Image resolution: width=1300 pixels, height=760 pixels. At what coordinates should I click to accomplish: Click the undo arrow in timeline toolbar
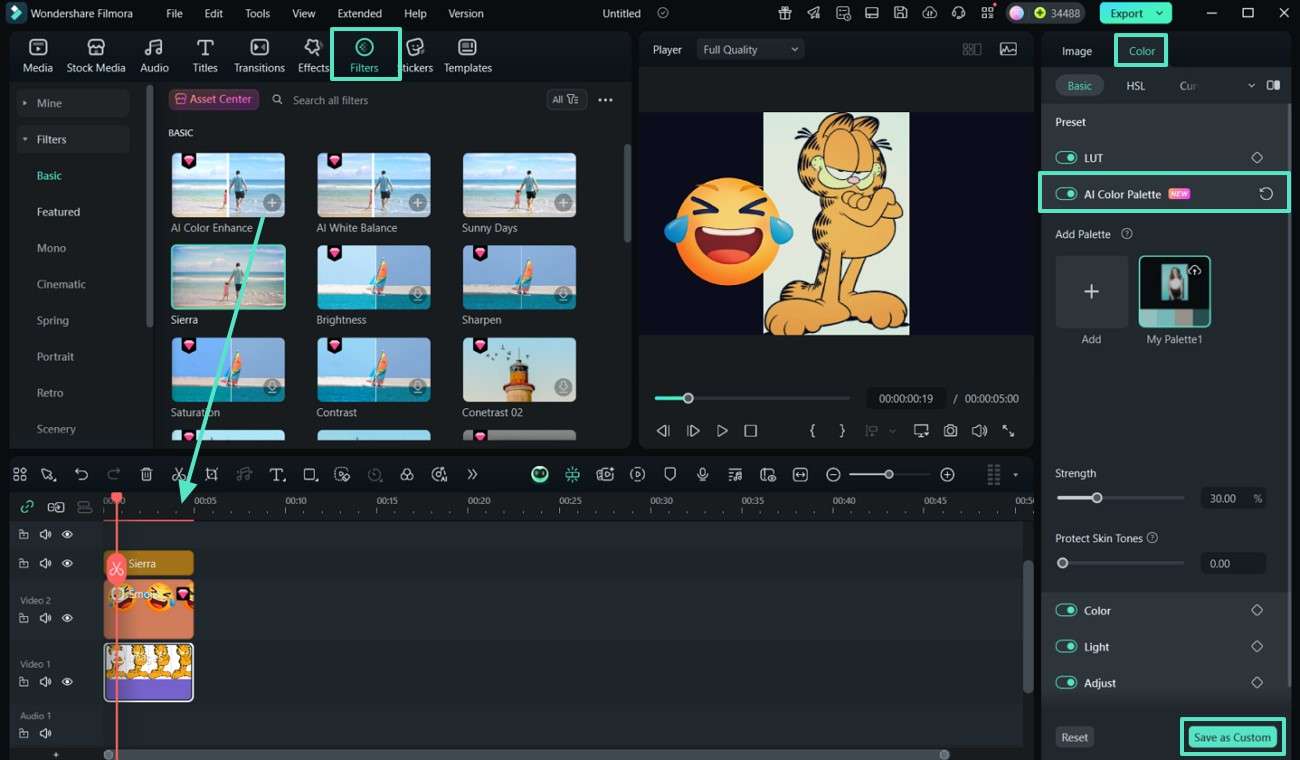[x=82, y=474]
